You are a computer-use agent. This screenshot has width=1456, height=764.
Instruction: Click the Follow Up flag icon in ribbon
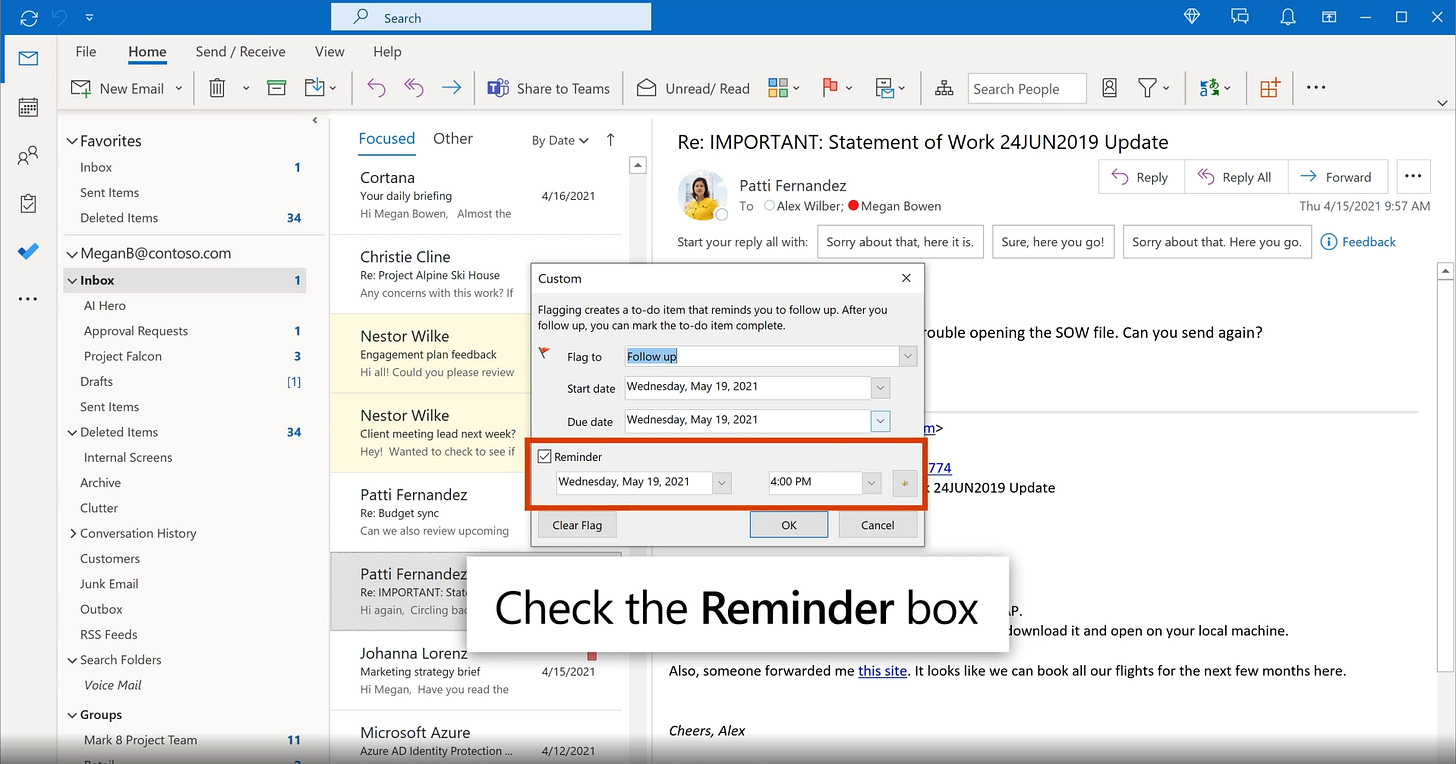coord(830,88)
